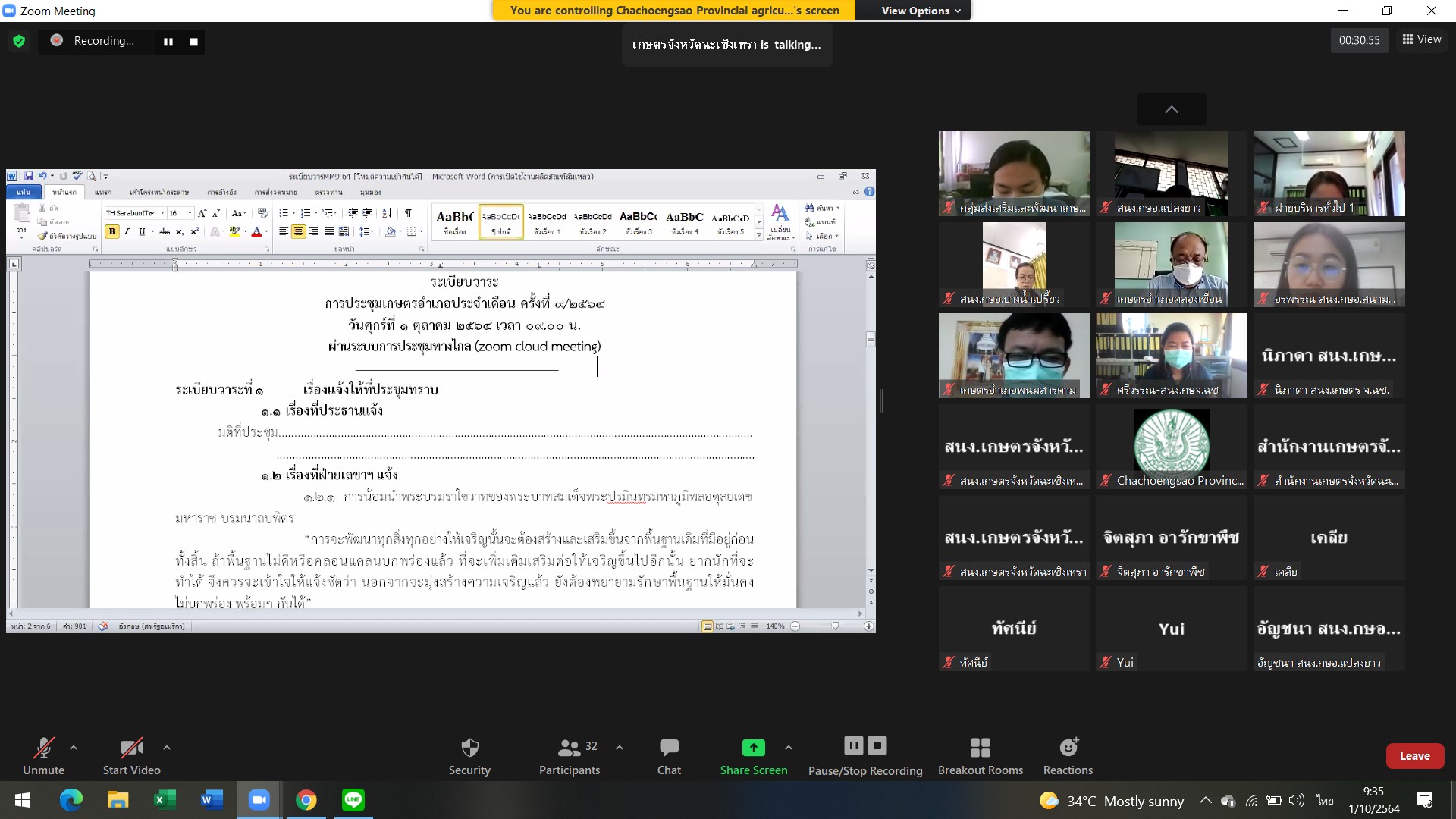Screen dimensions: 1456x819
Task: Open the View Options dropdown
Action: point(921,11)
